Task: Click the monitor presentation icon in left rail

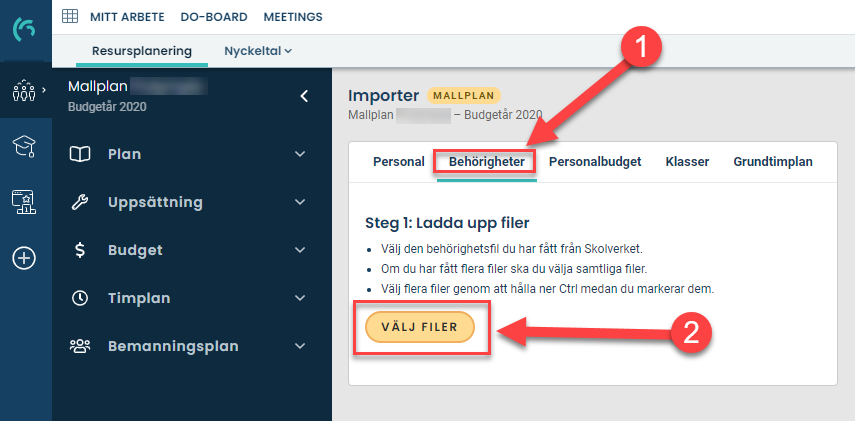Action: (x=24, y=201)
